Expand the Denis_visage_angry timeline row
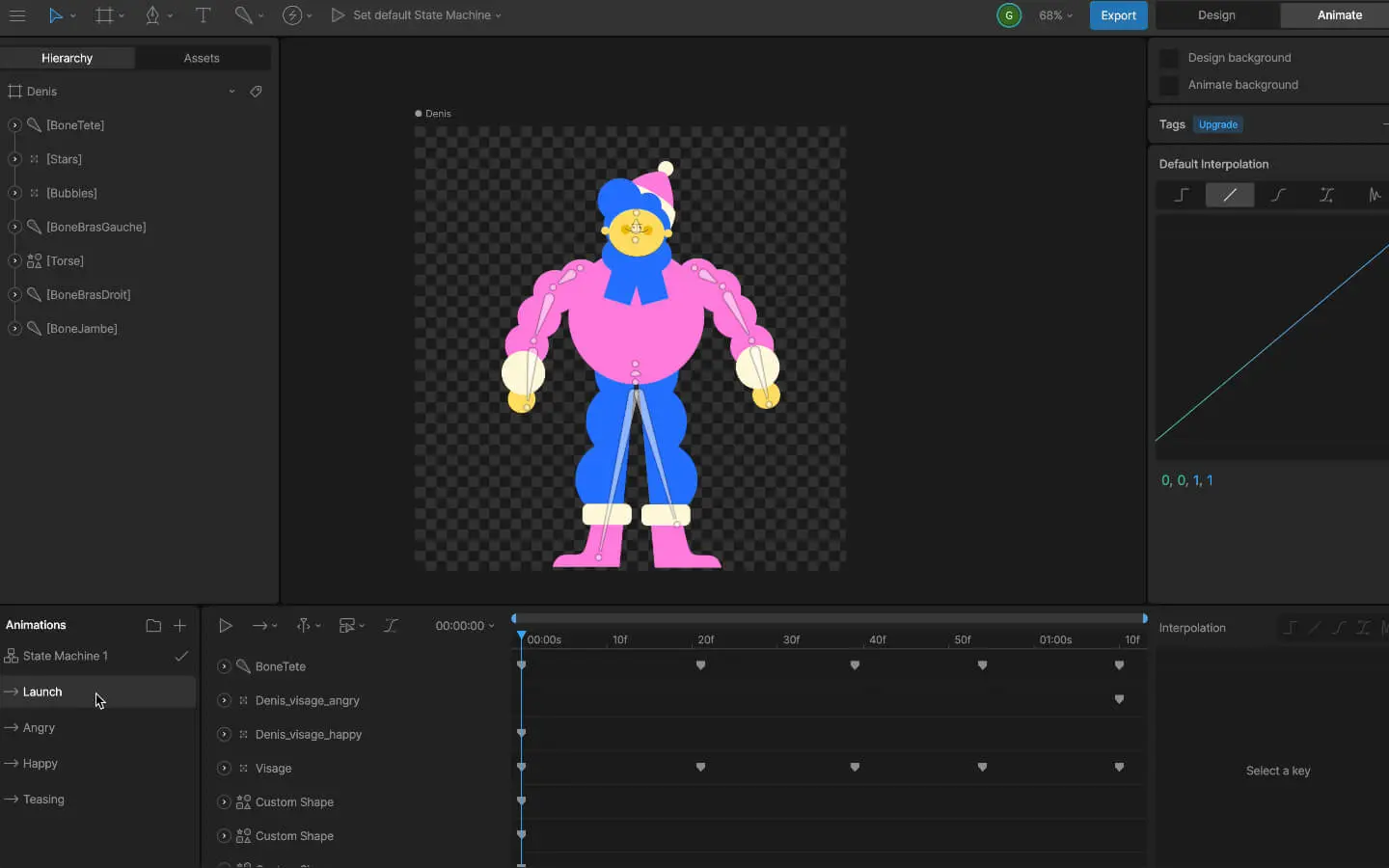The width and height of the screenshot is (1389, 868). [224, 700]
